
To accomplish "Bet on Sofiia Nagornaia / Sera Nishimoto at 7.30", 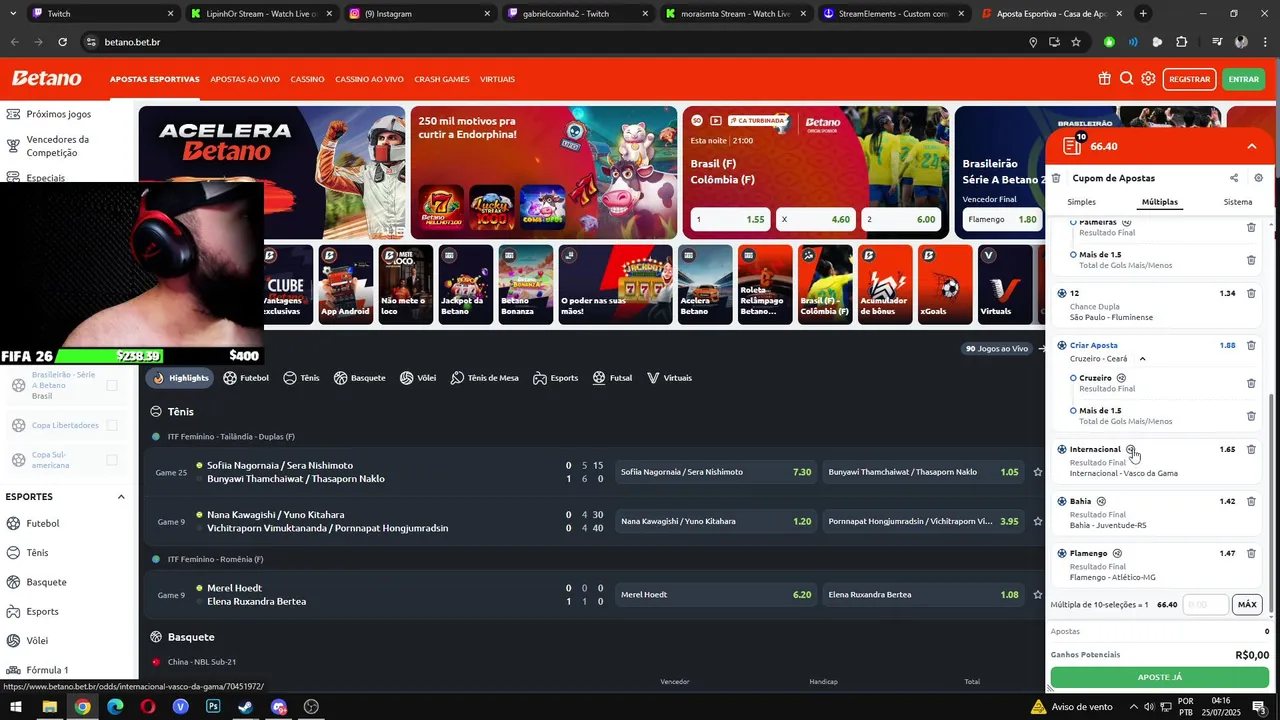I will click(x=716, y=472).
